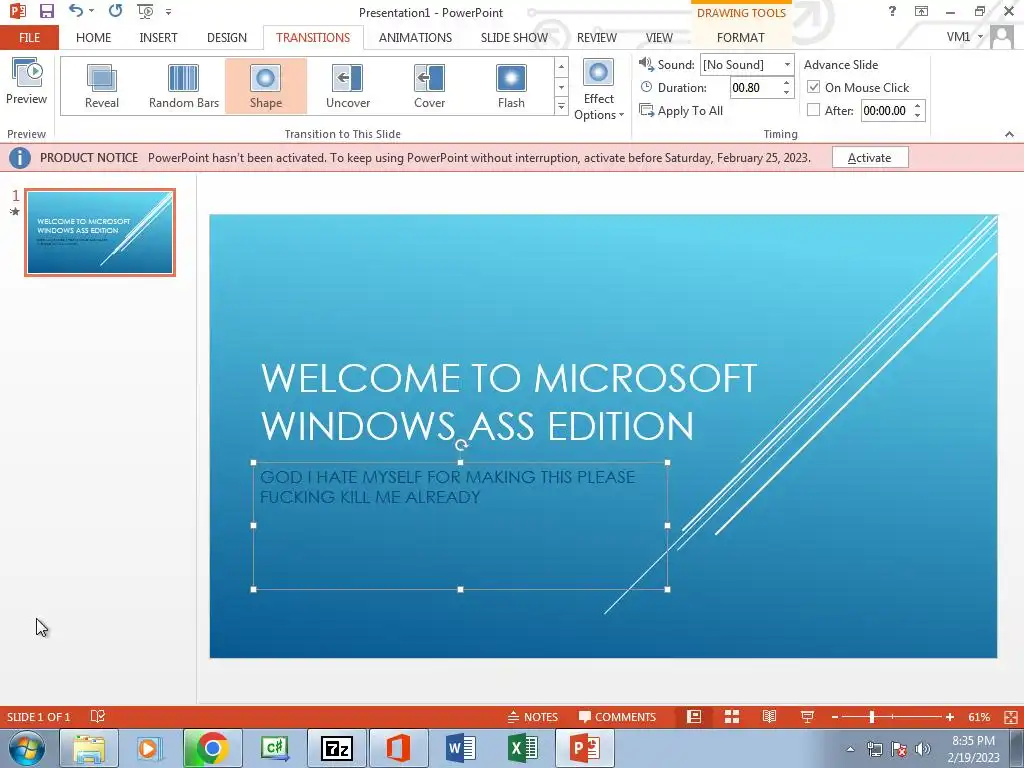Viewport: 1024px width, 768px height.
Task: Collapse the ribbon
Action: point(1010,134)
